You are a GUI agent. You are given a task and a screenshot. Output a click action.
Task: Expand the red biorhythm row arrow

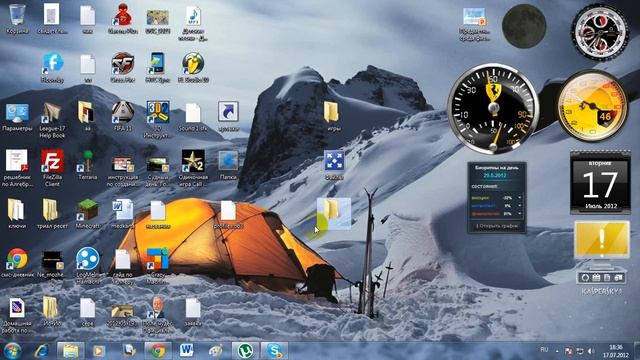(x=520, y=213)
